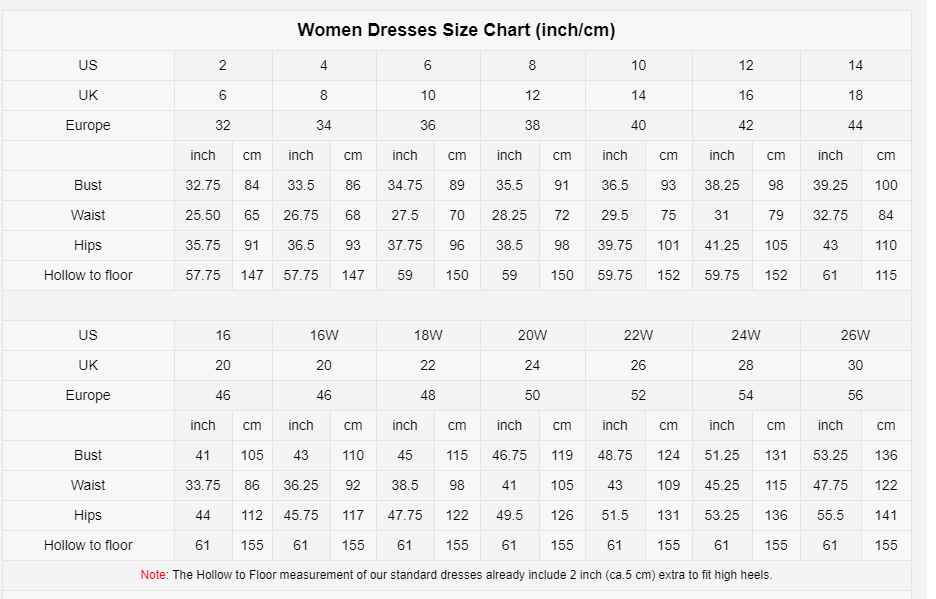The image size is (936, 599).
Task: Click Hips value 55.5 inch
Action: [x=830, y=515]
